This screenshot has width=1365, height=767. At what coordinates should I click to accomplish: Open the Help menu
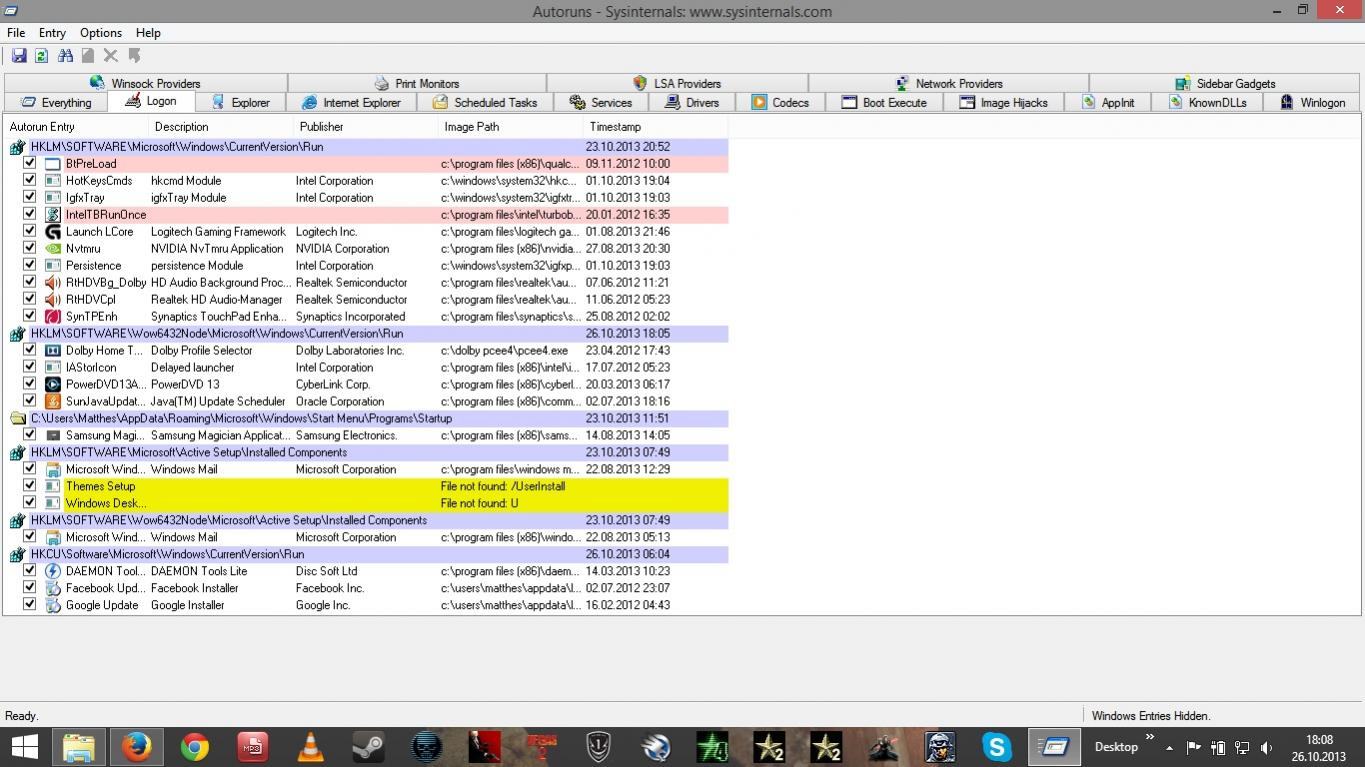(x=148, y=33)
